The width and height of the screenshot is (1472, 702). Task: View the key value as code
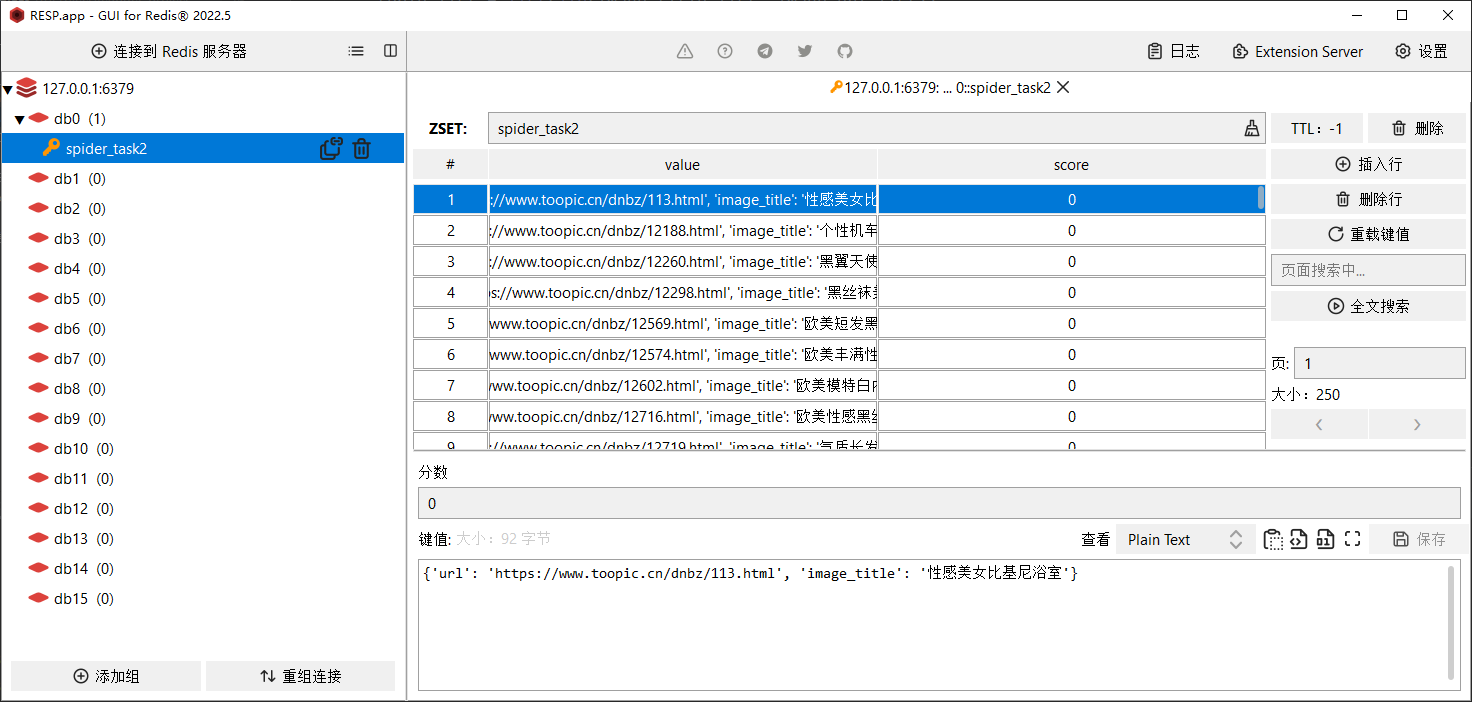[x=1298, y=539]
